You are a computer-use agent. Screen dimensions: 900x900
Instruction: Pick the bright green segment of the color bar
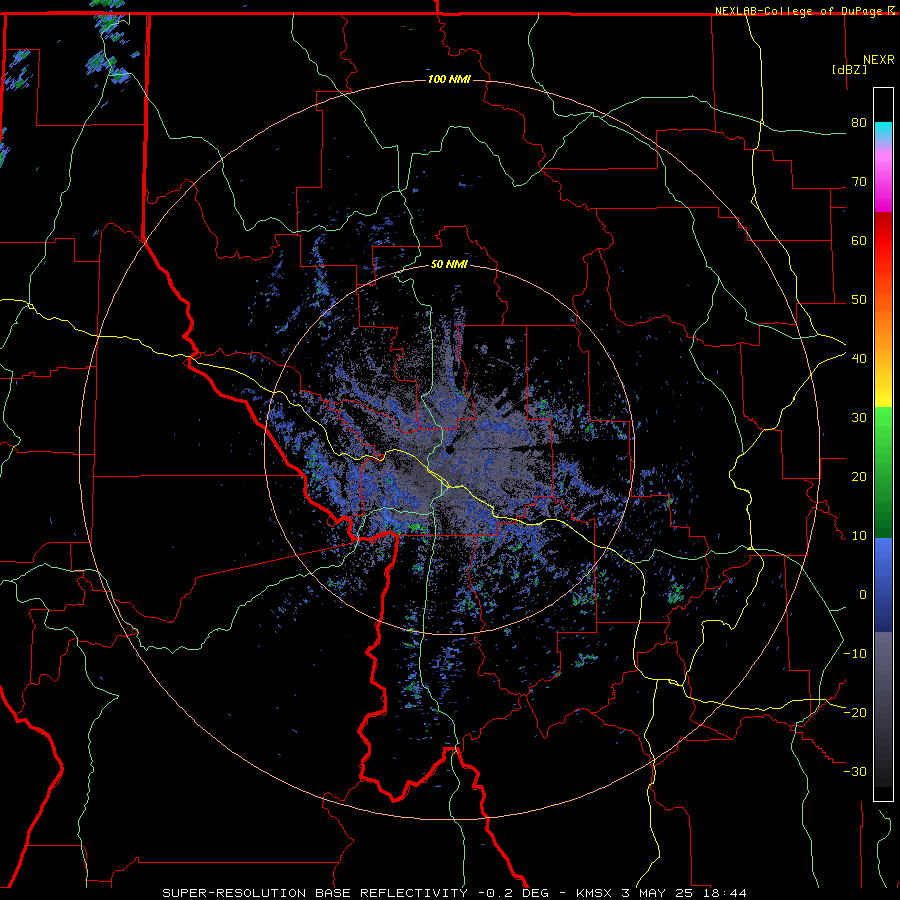point(883,428)
